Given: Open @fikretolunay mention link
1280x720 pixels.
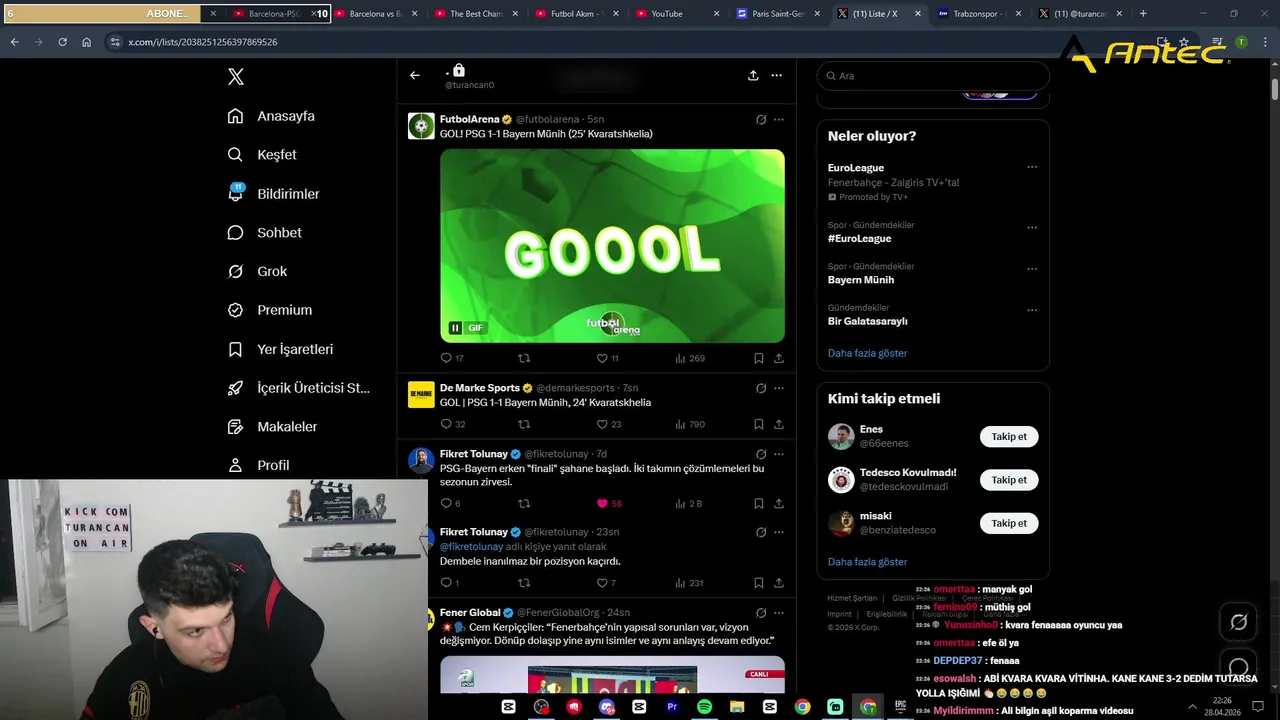Looking at the screenshot, I should tap(471, 547).
